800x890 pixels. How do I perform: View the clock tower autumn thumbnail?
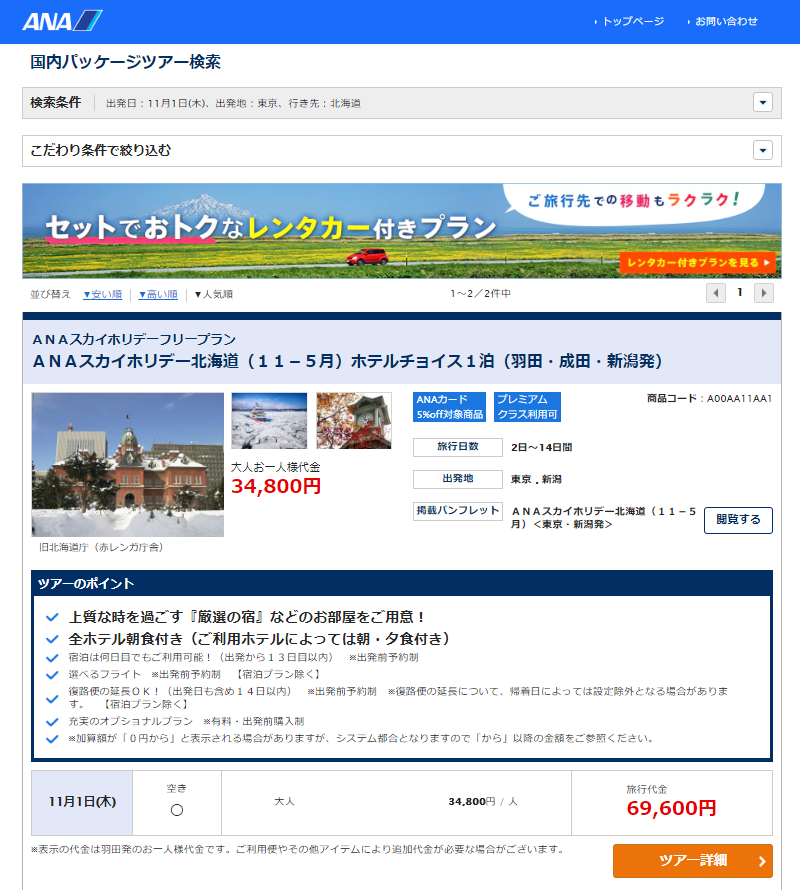(x=354, y=421)
